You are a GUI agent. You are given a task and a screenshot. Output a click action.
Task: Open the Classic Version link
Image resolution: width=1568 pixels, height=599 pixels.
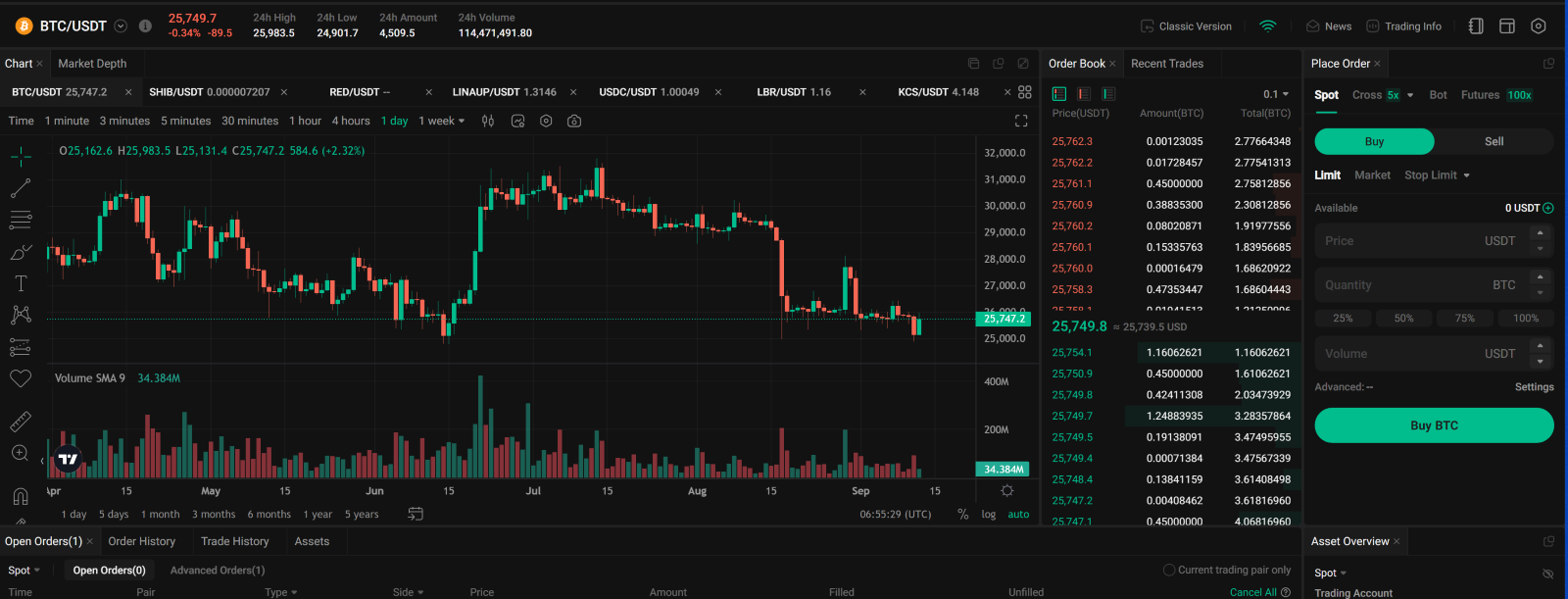click(1186, 26)
